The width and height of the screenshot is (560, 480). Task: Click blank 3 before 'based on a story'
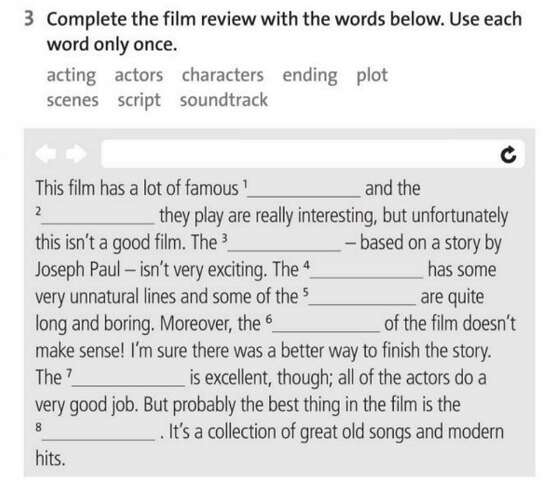point(285,243)
